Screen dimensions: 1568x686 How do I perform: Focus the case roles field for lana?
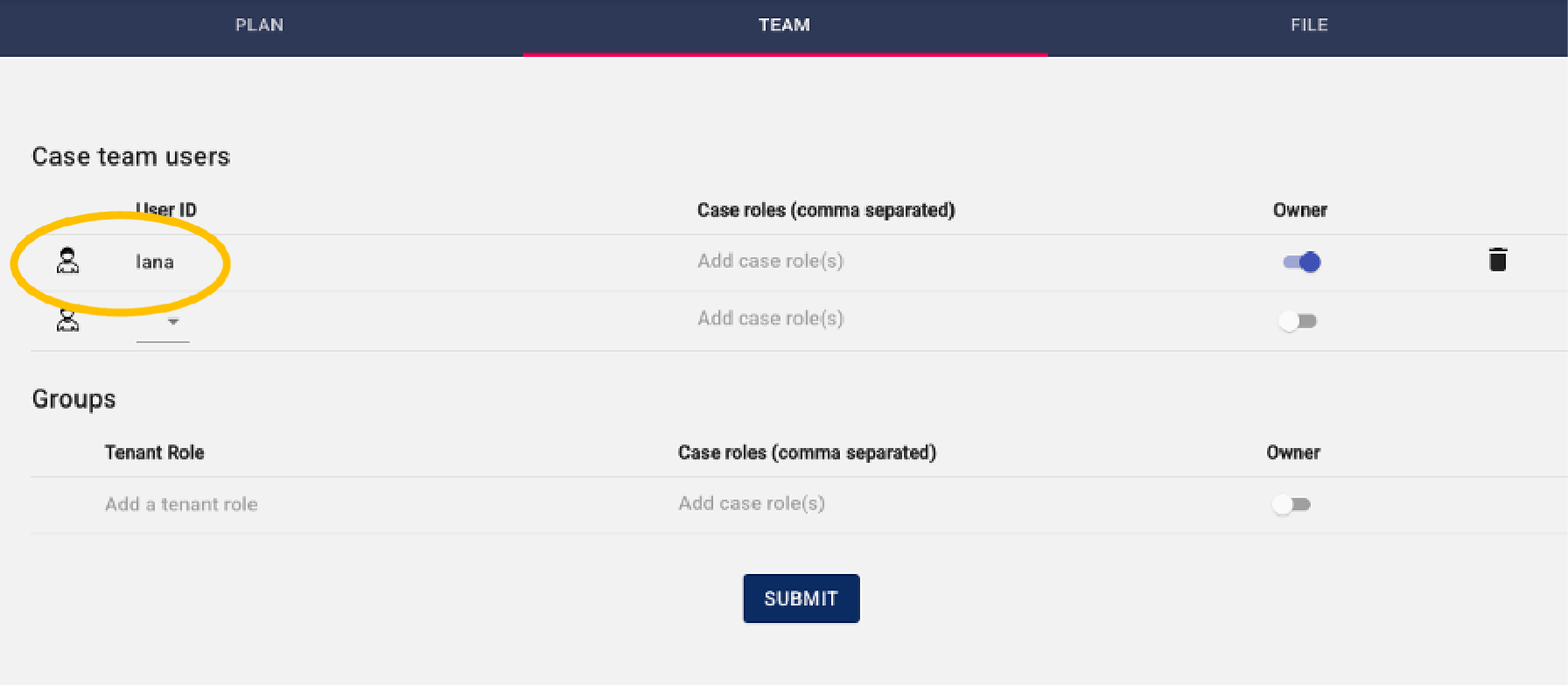point(770,261)
